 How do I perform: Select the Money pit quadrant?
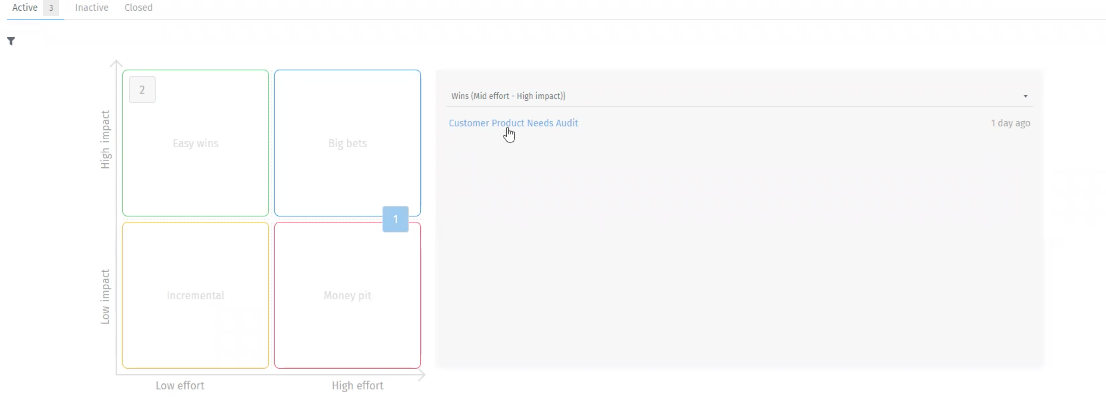[x=347, y=295]
